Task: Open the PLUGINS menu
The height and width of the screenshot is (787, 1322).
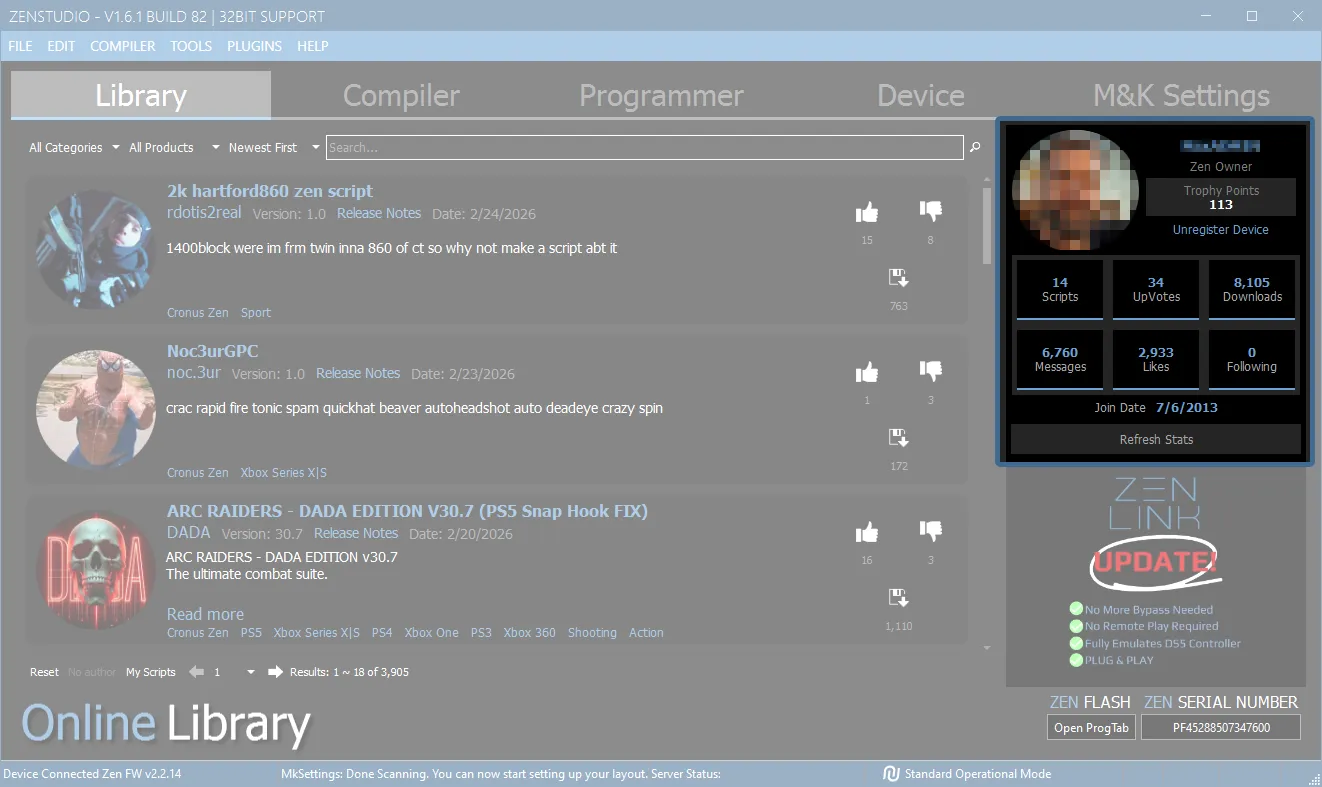Action: coord(254,46)
